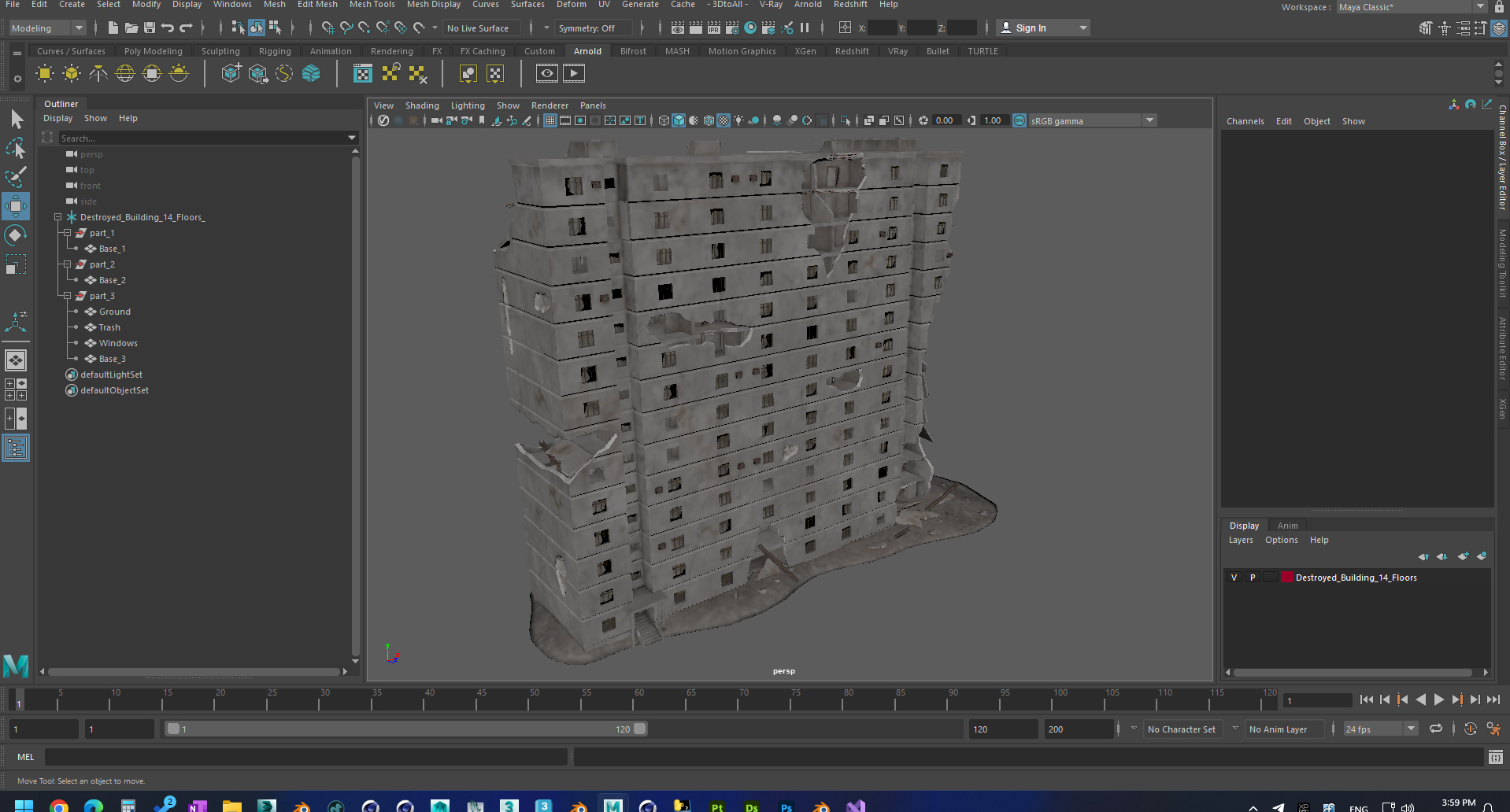Screen dimensions: 1510x812
Task: Toggle grid display in viewport toolbar
Action: 550,120
